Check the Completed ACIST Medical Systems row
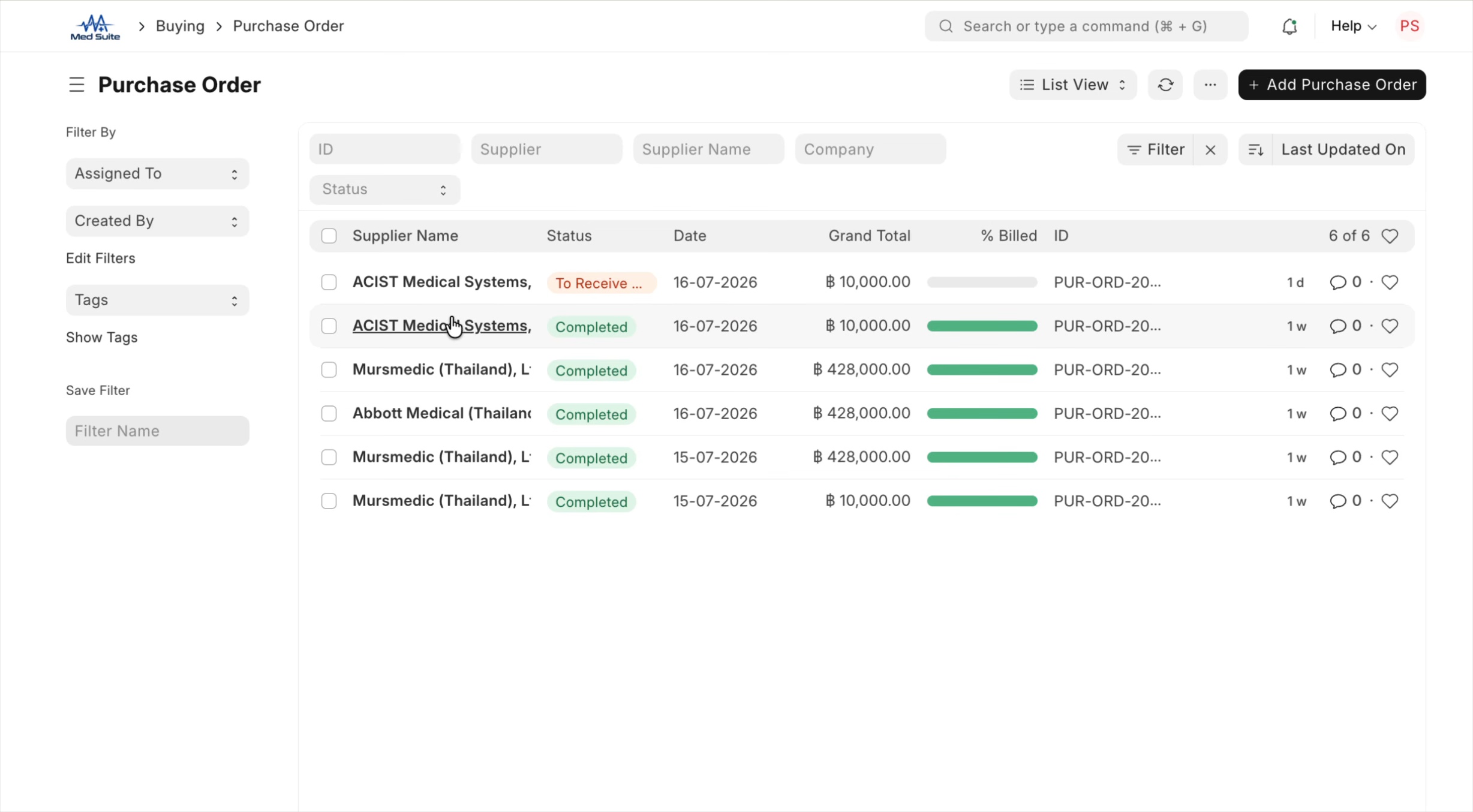 point(329,326)
